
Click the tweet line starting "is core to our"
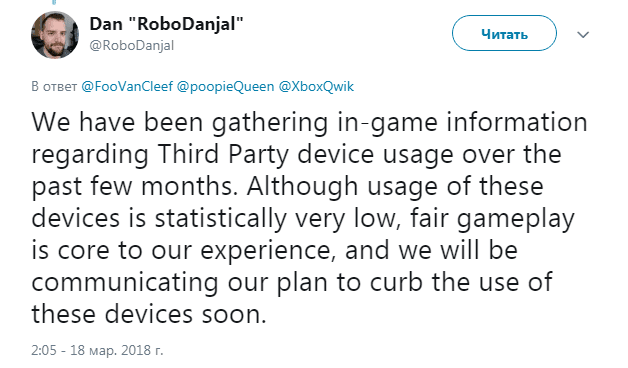tap(275, 251)
